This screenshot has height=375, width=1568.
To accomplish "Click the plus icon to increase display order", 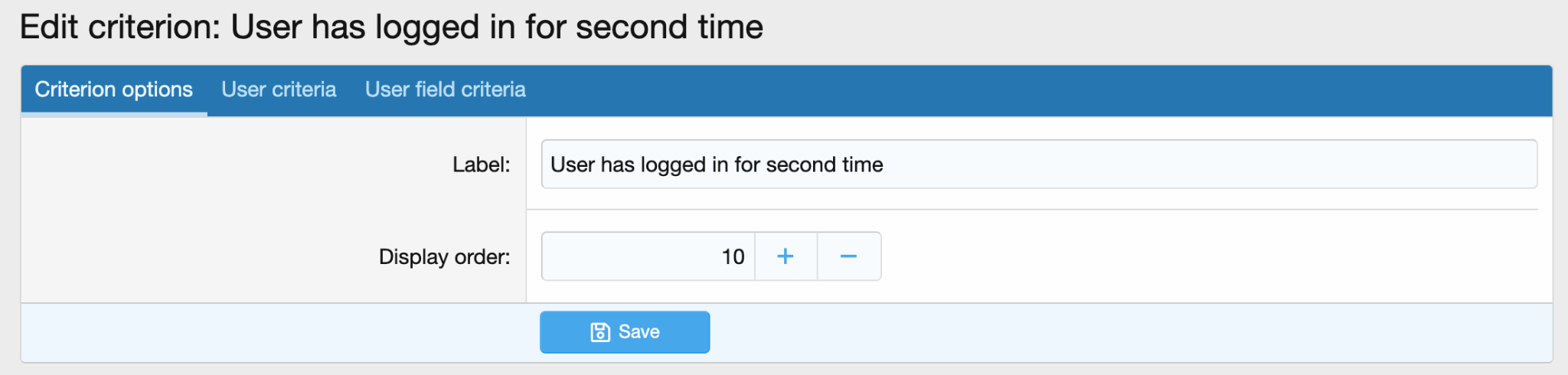I will [x=786, y=256].
